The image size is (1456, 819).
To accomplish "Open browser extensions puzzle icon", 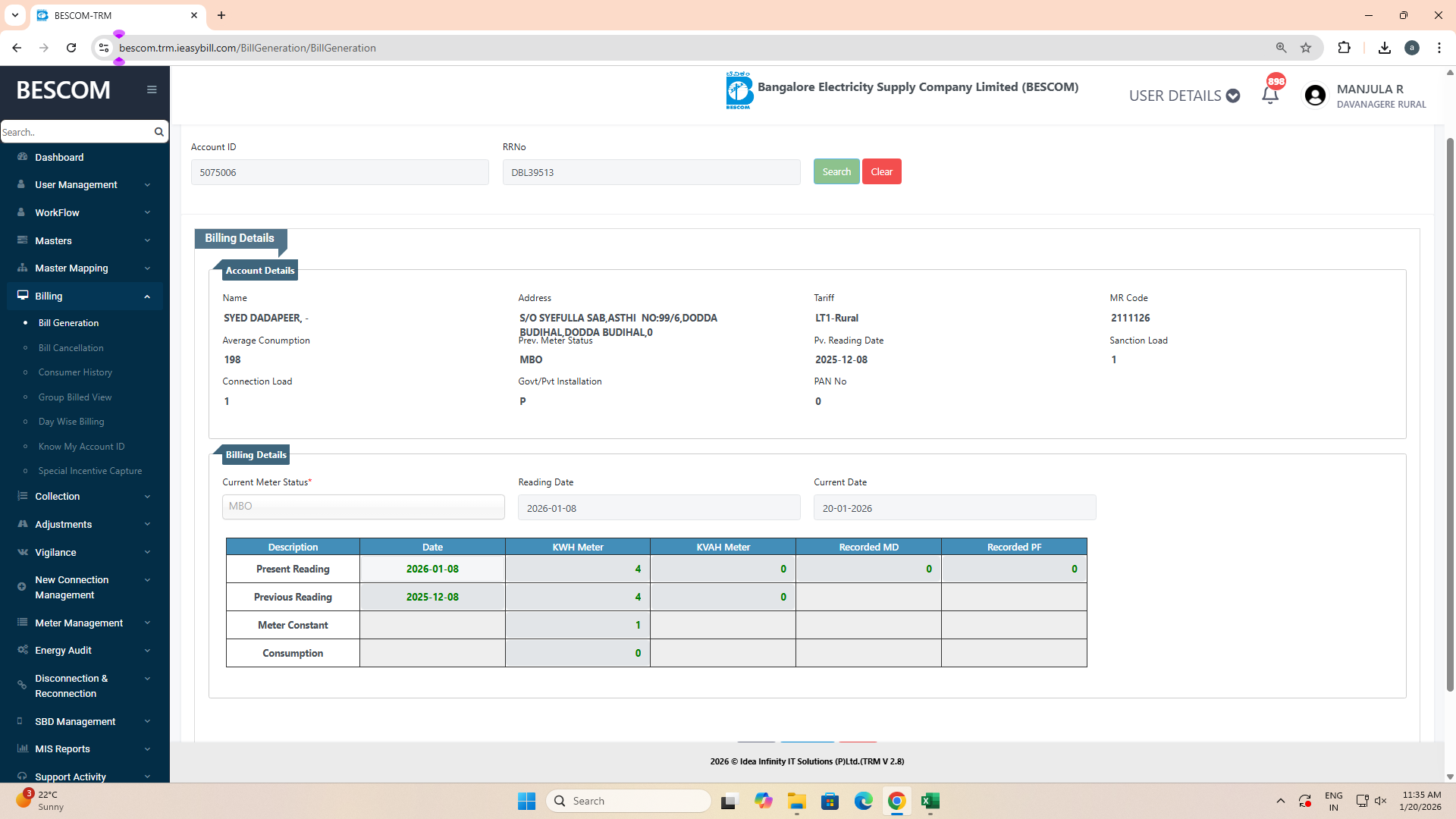I will pyautogui.click(x=1344, y=48).
